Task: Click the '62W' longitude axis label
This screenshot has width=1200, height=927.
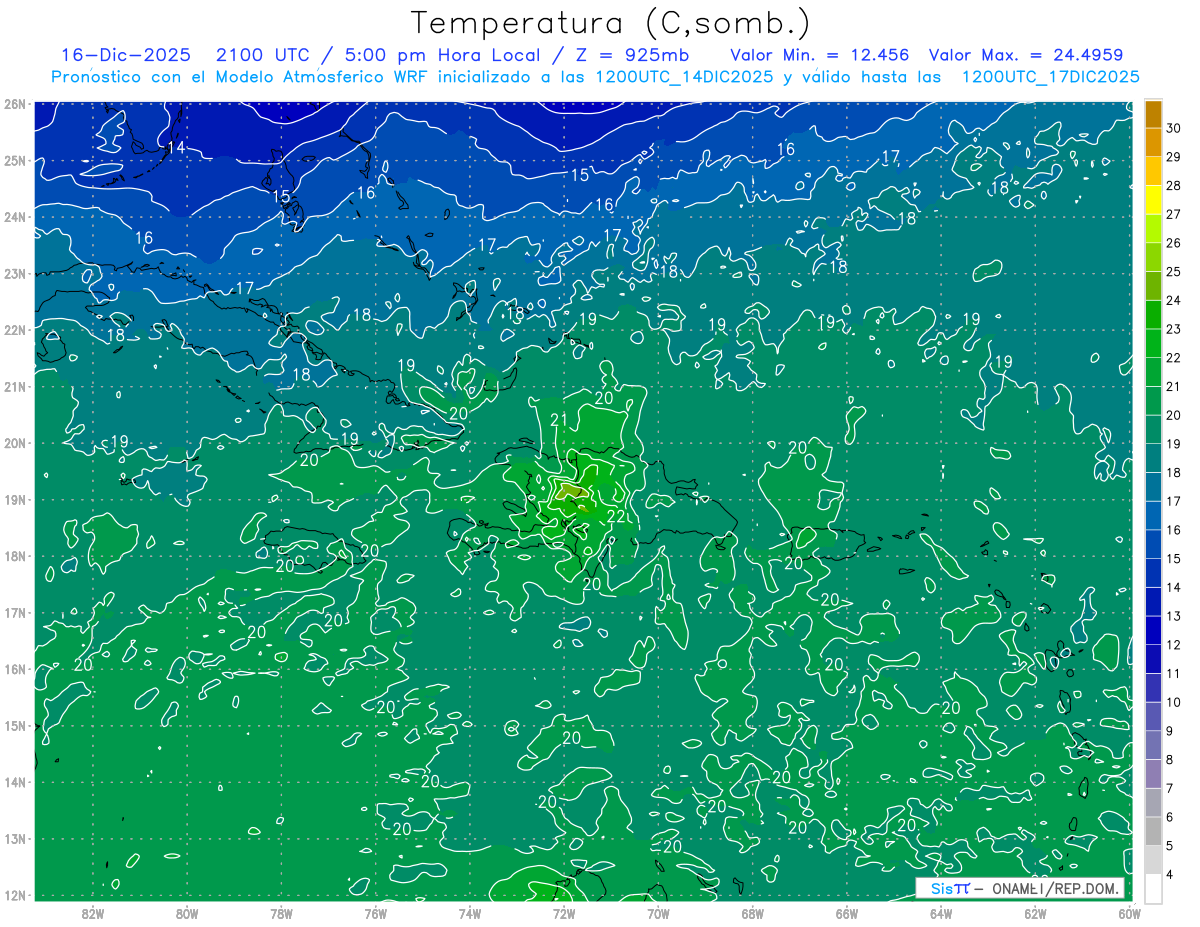Action: (x=1035, y=913)
